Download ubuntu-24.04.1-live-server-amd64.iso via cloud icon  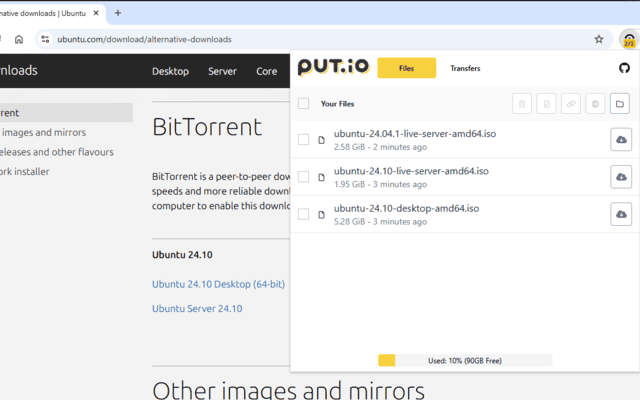pos(621,140)
